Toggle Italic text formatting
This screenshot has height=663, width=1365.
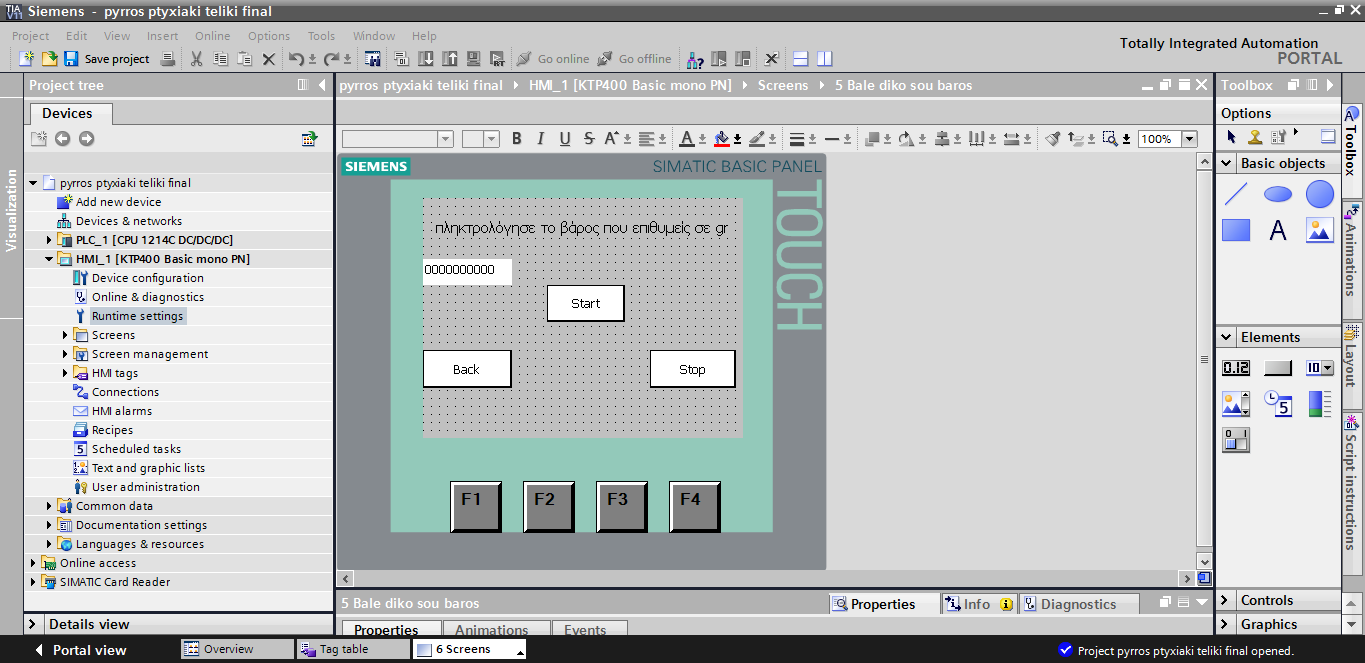(x=541, y=139)
